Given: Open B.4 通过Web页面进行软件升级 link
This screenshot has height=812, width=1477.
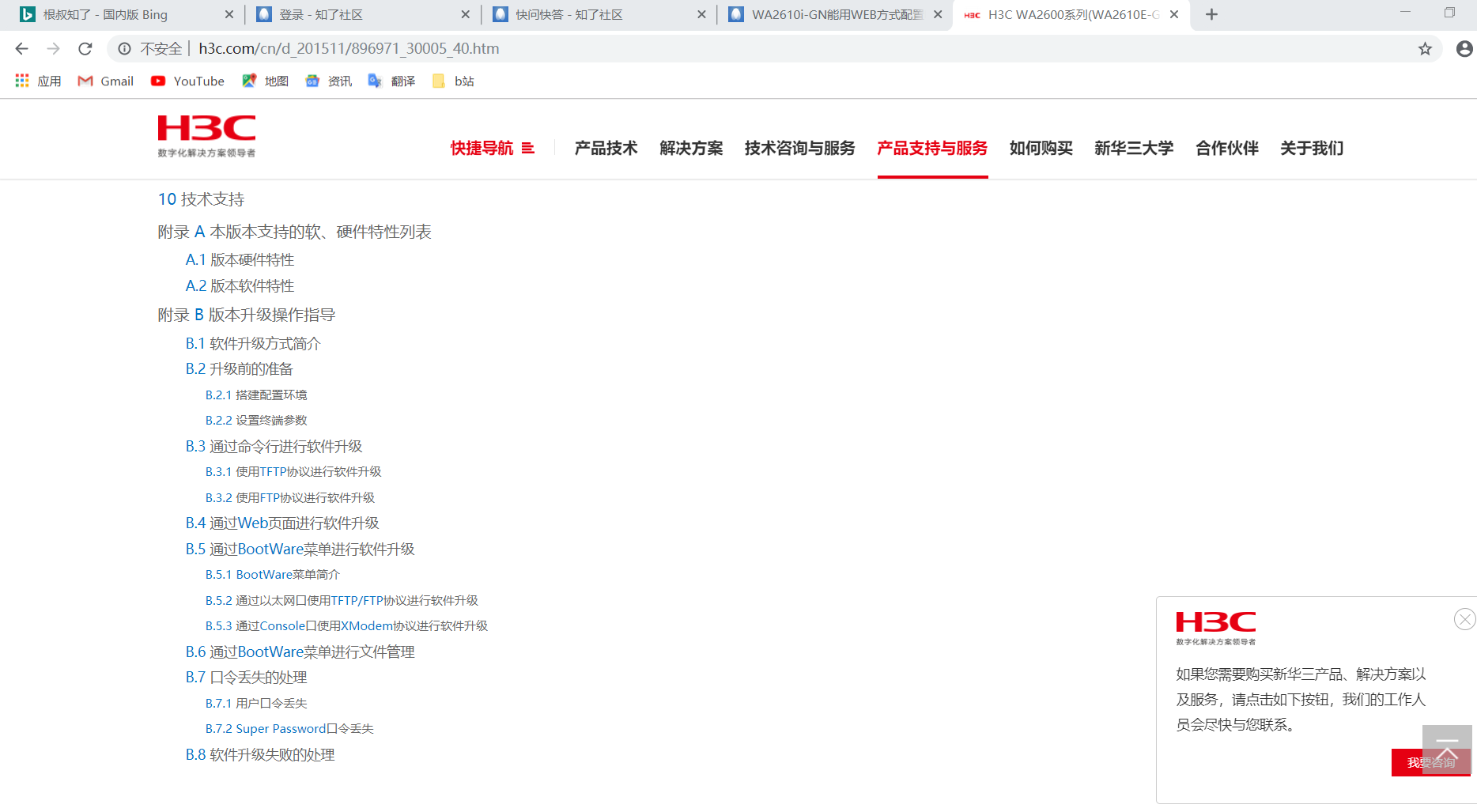Looking at the screenshot, I should click(x=282, y=523).
